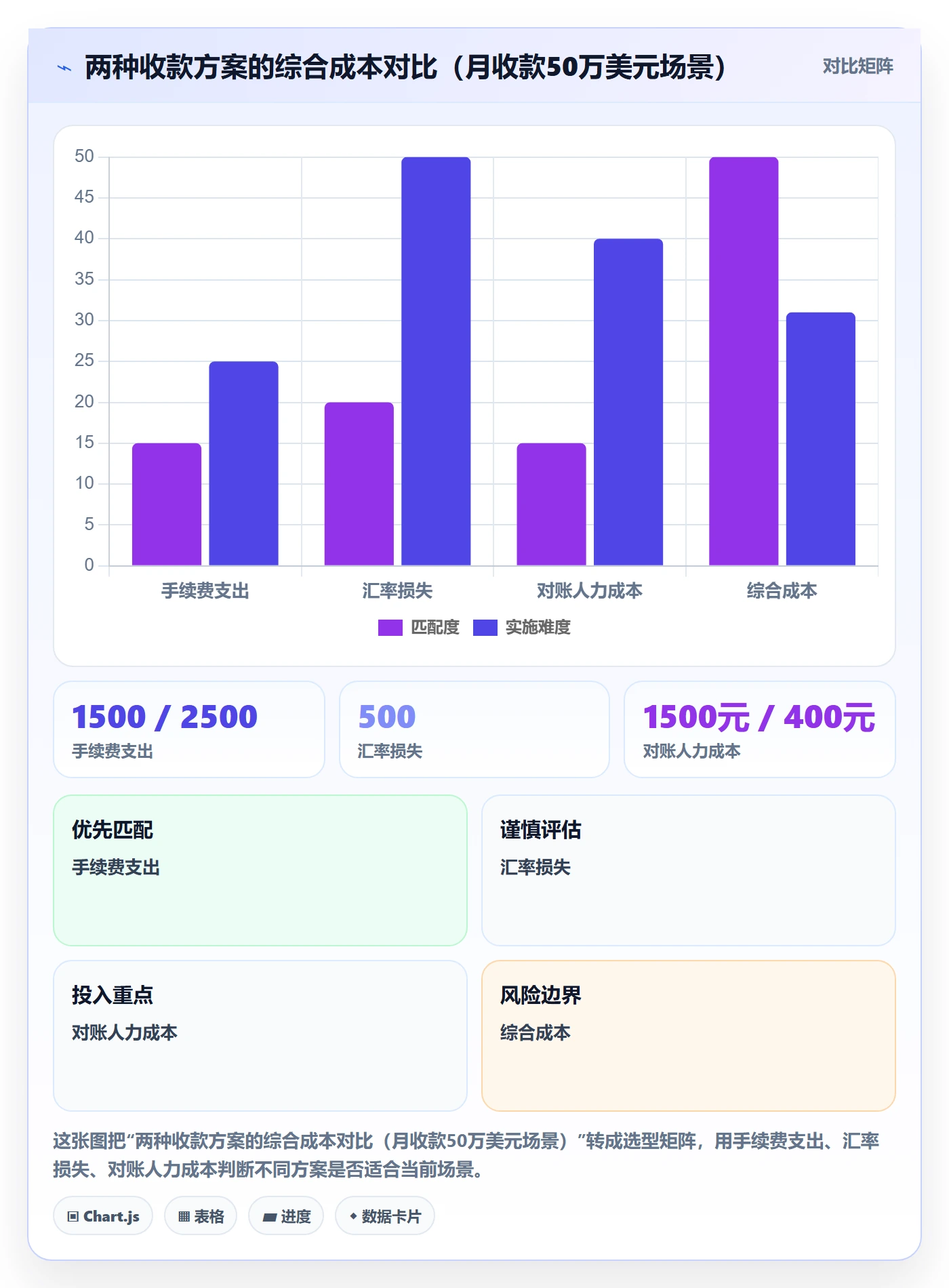
Task: Select the purple 匹配度 bar for 综合成本
Action: [744, 361]
